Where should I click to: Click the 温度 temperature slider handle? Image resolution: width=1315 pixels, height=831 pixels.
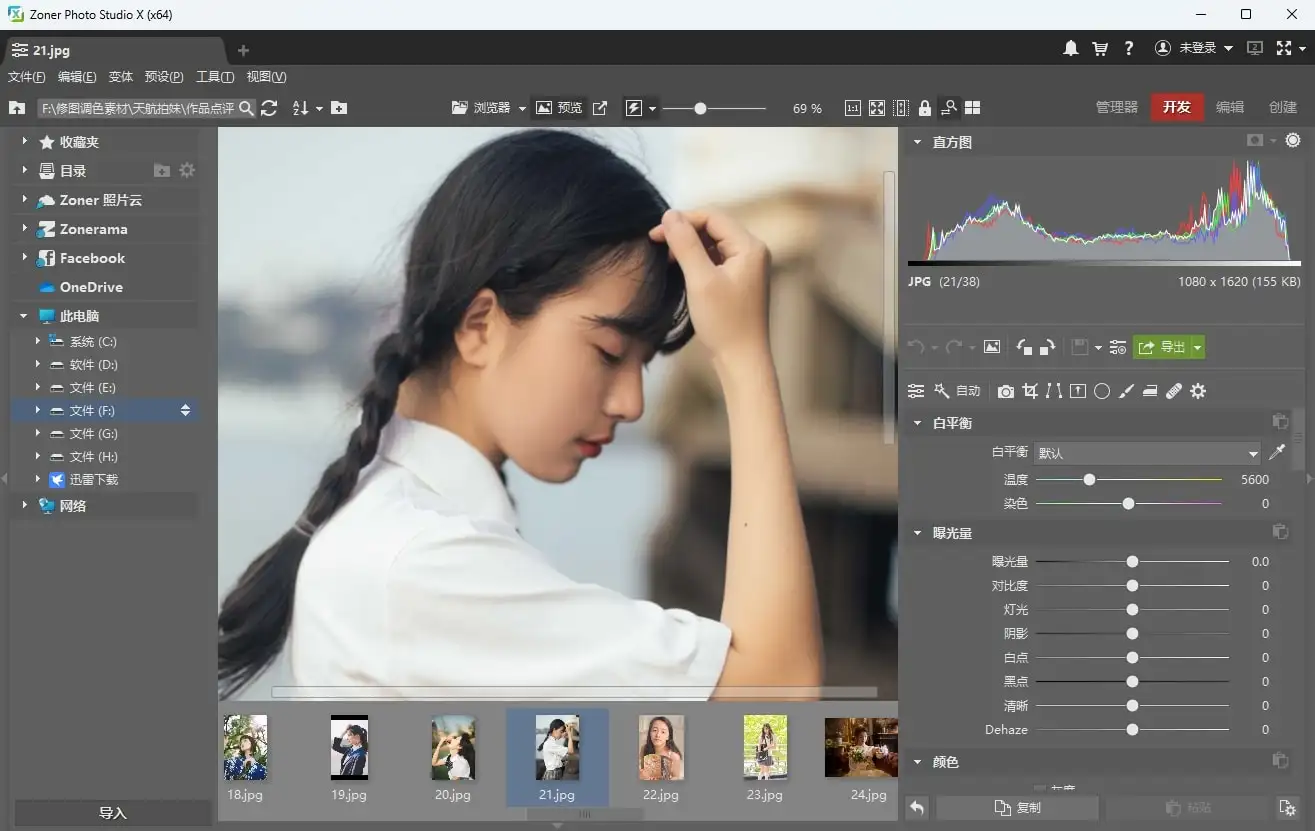coord(1089,480)
